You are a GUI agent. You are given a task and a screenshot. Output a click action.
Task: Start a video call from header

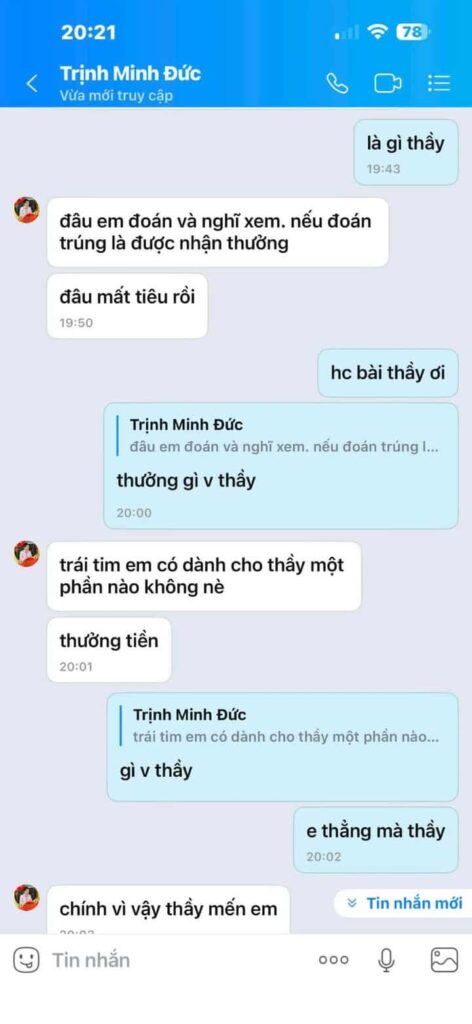pyautogui.click(x=388, y=84)
